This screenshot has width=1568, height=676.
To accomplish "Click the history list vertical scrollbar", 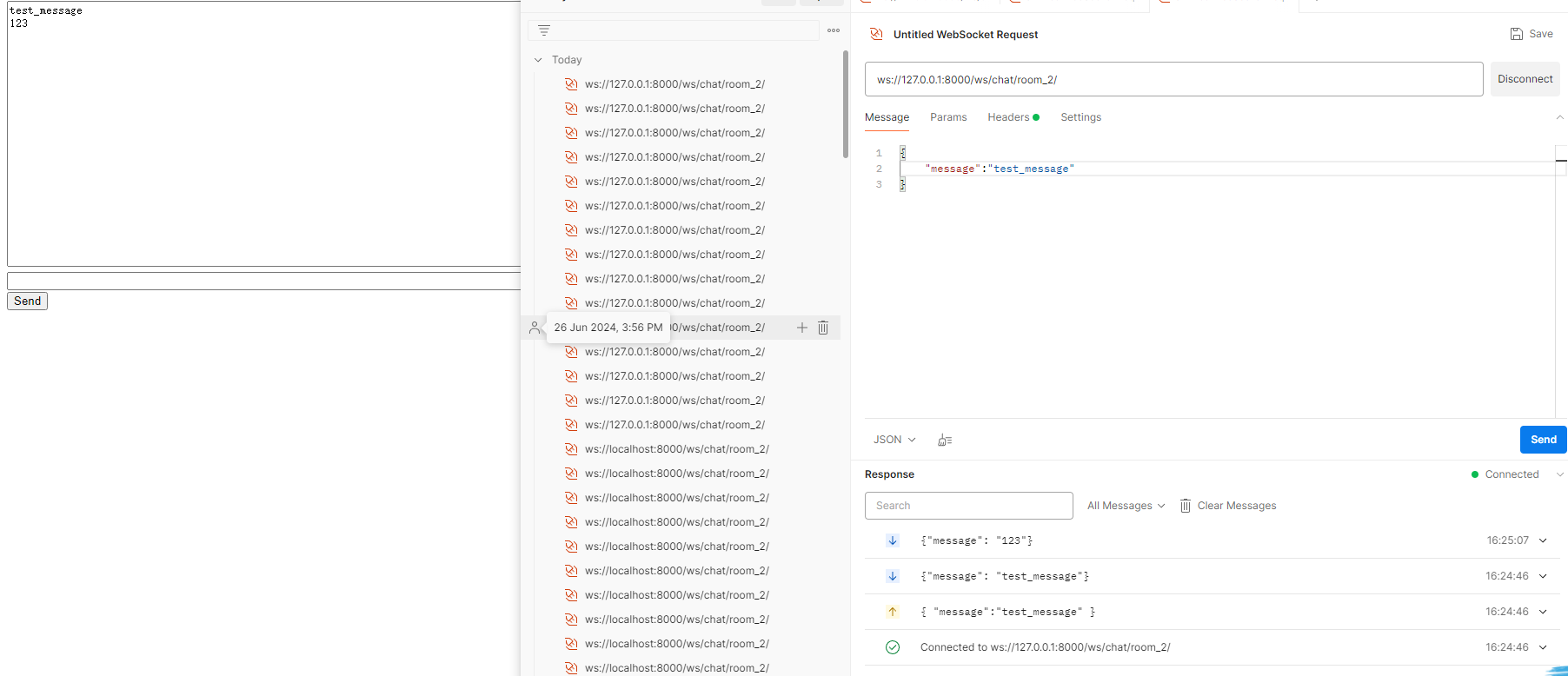I will click(846, 104).
